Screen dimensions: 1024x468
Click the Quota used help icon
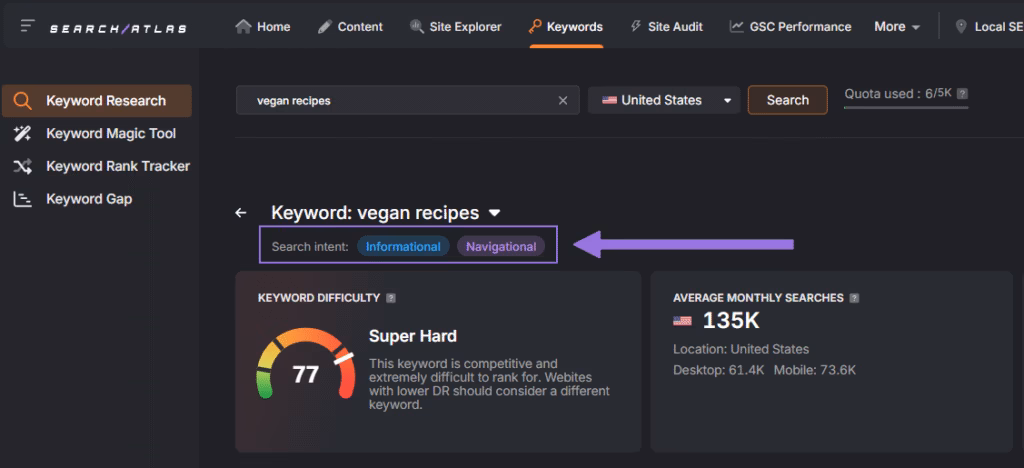click(963, 93)
